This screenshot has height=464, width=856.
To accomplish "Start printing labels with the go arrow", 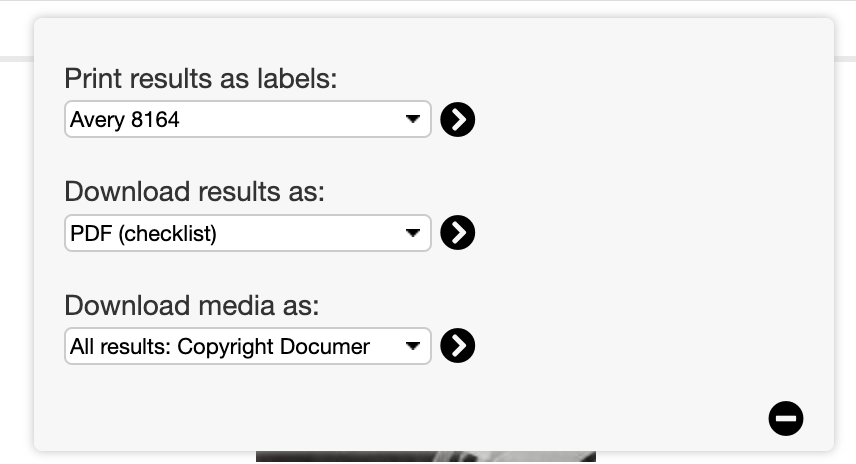I will pyautogui.click(x=458, y=120).
